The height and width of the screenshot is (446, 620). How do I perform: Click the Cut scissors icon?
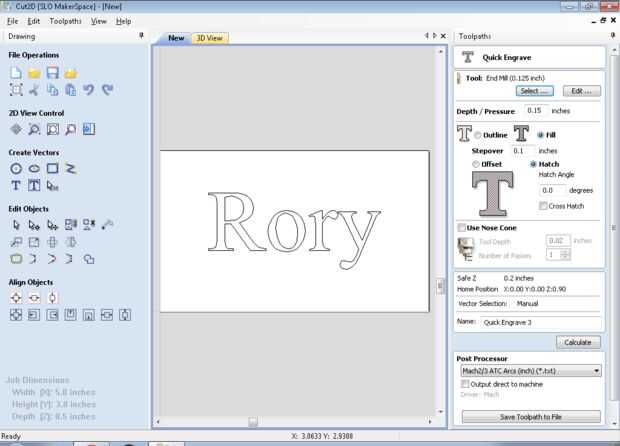click(34, 90)
